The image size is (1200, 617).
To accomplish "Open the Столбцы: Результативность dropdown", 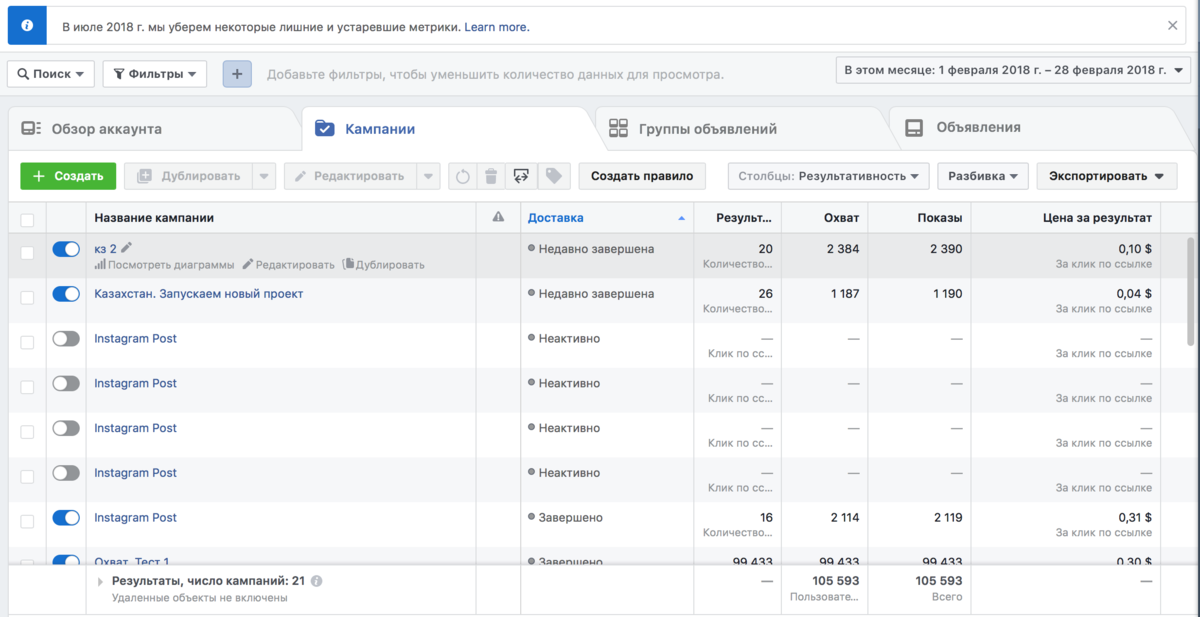I will pos(828,176).
